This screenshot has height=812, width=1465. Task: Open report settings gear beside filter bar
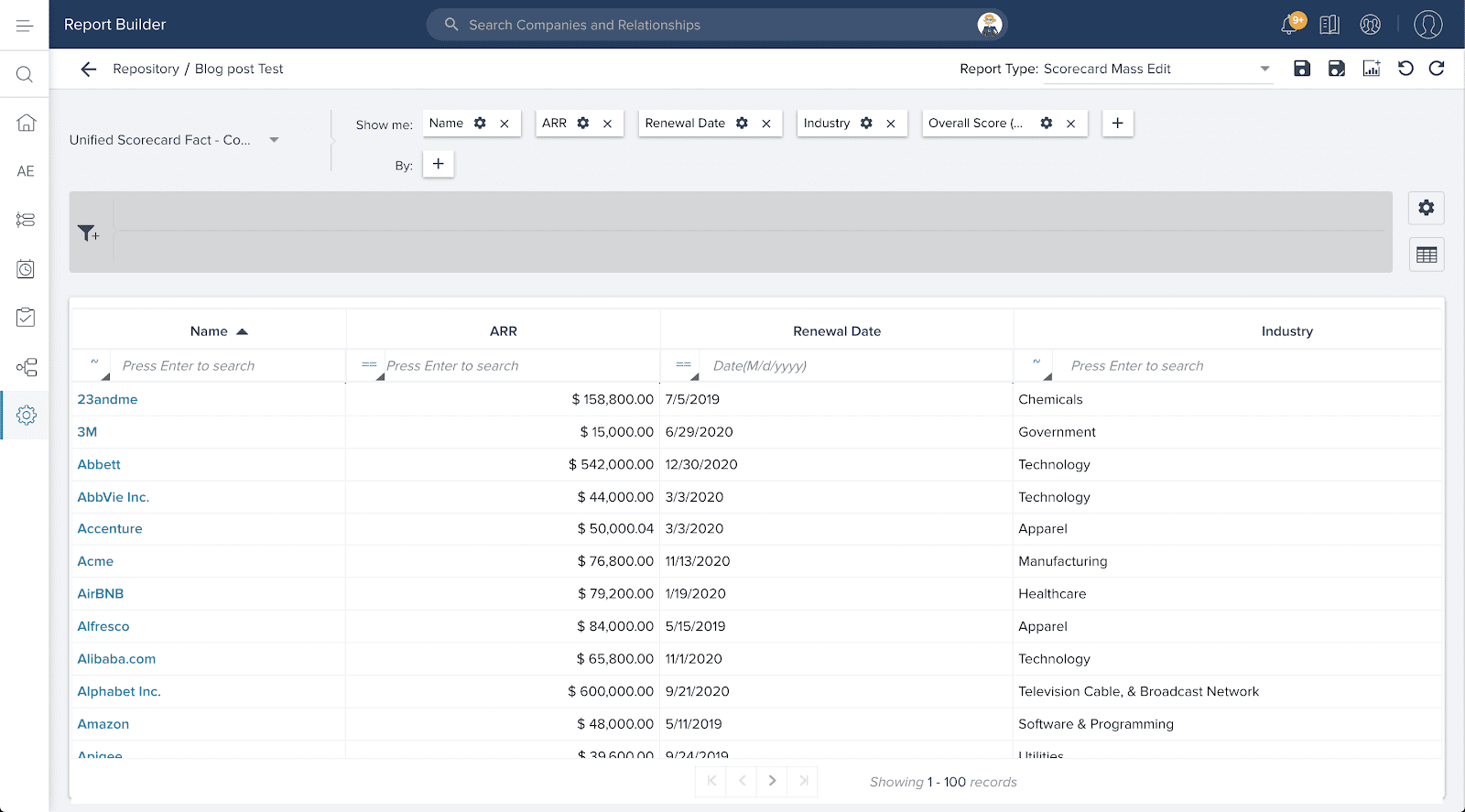tap(1426, 208)
